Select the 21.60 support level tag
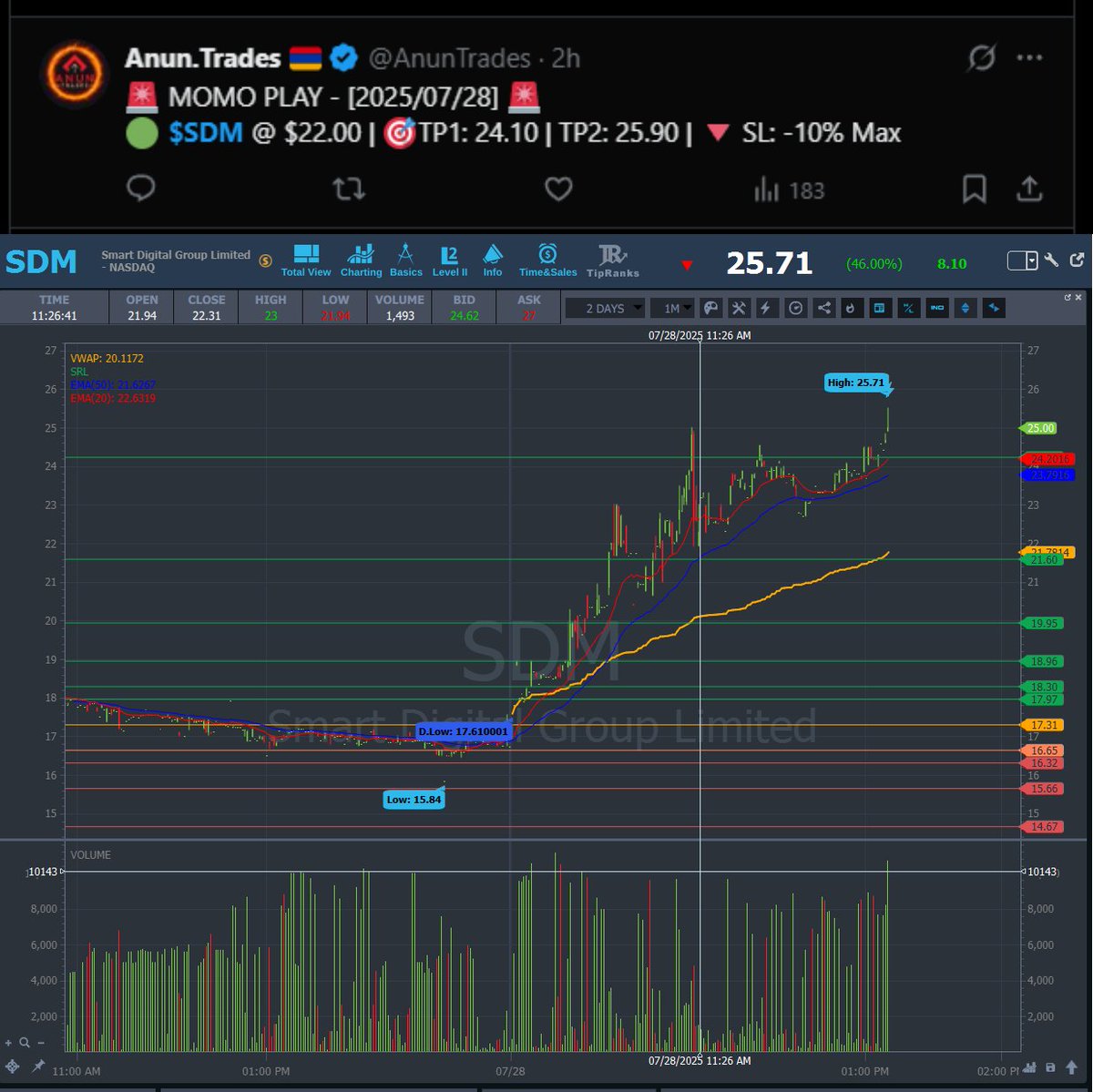This screenshot has height=1092, width=1093. [1044, 560]
